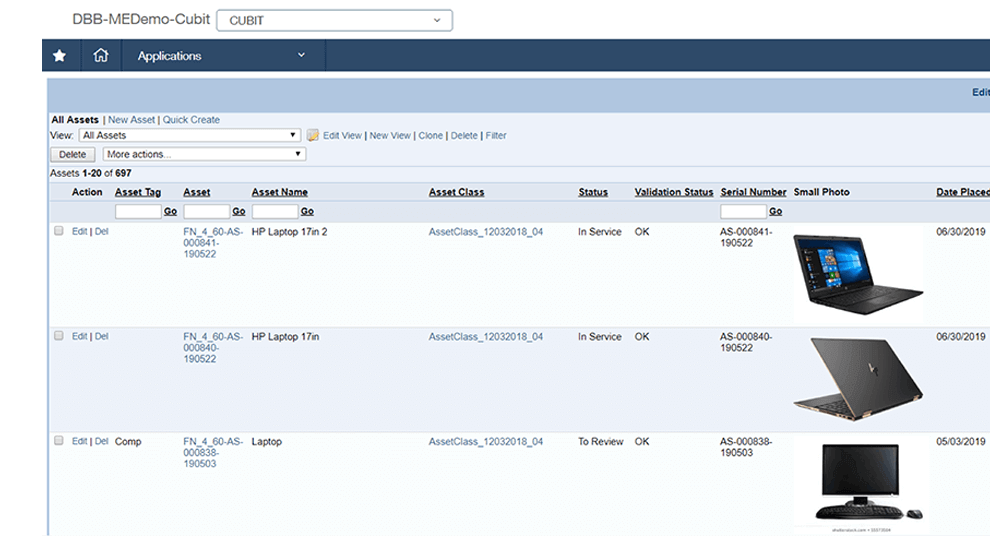Viewport: 990px width, 536px height.
Task: Open the HP Laptop 17in 2 photo
Action: (x=857, y=274)
